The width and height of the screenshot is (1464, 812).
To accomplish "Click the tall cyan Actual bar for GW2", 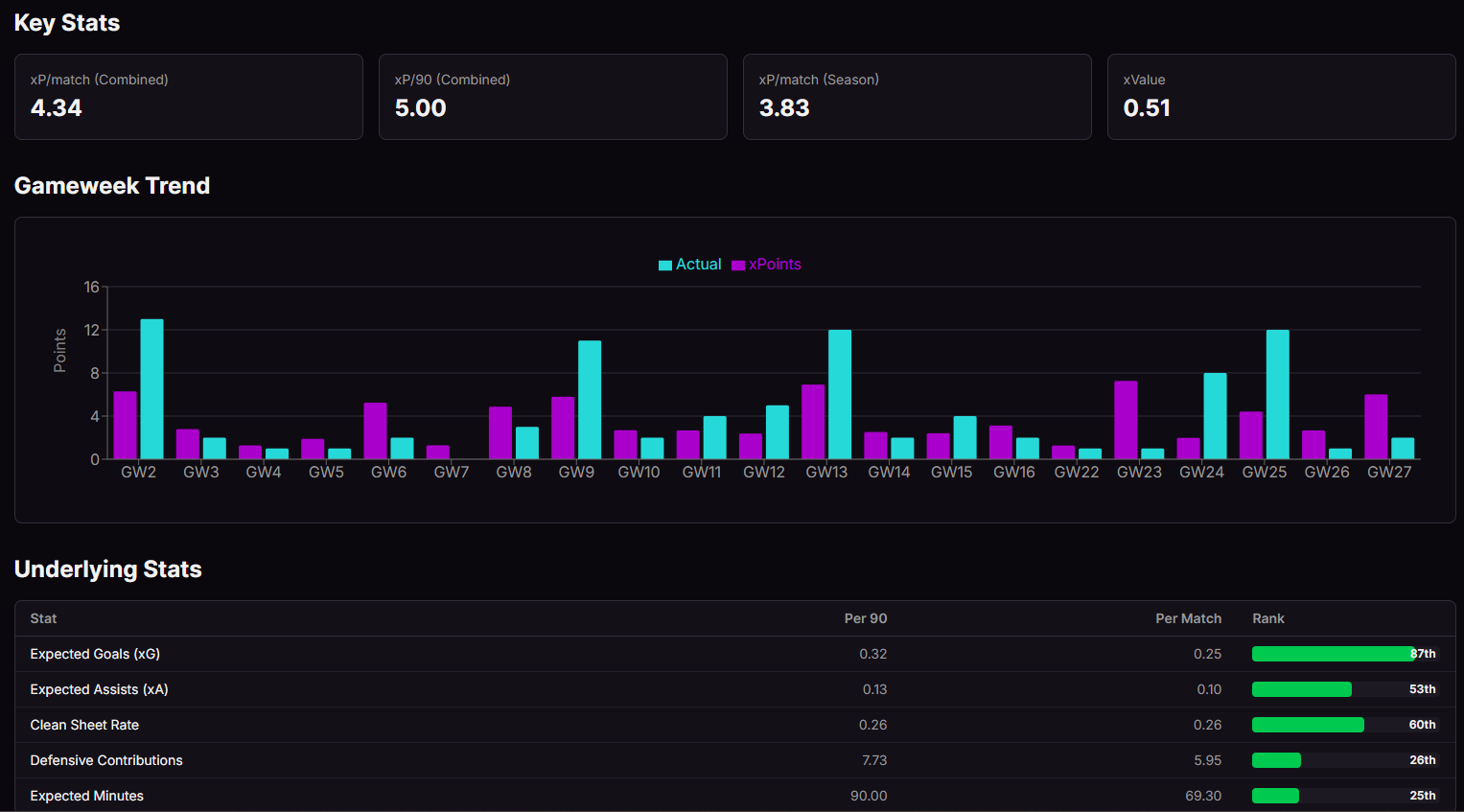I will click(151, 388).
